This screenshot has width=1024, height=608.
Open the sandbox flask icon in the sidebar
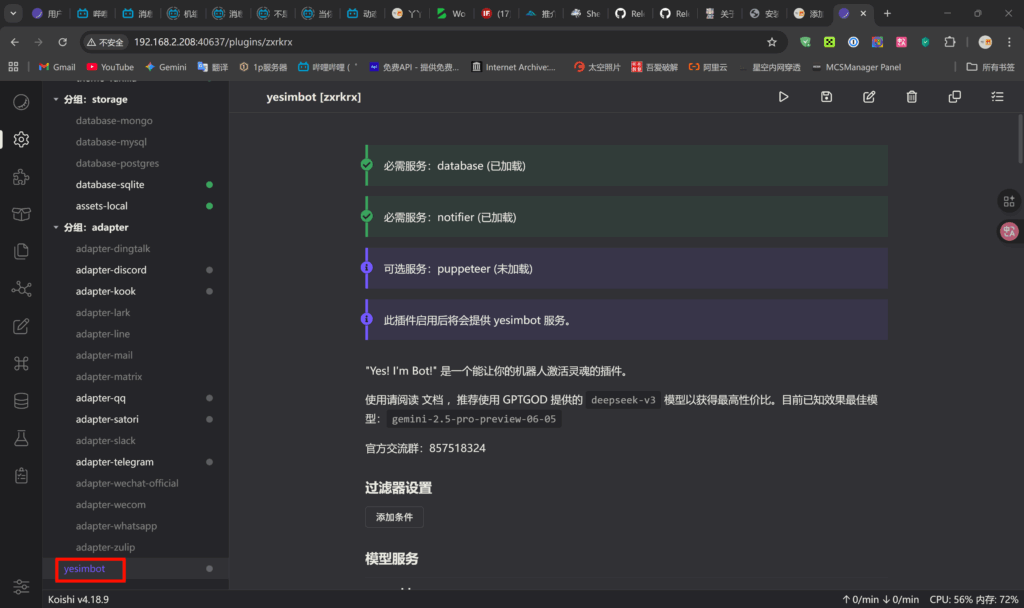(21, 437)
